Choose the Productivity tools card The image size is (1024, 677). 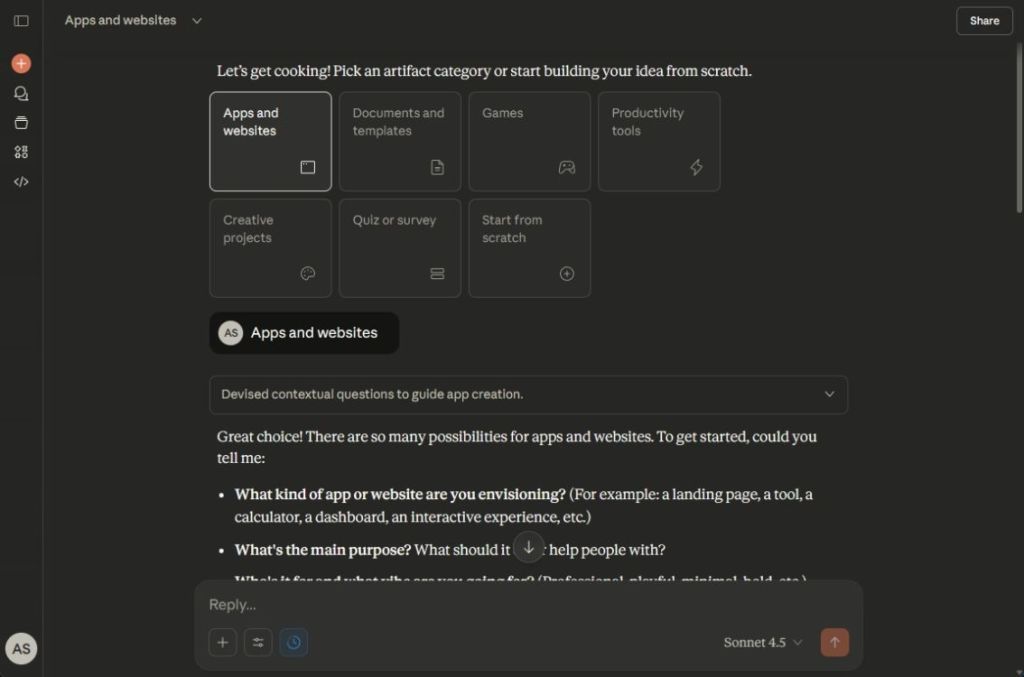[x=658, y=141]
